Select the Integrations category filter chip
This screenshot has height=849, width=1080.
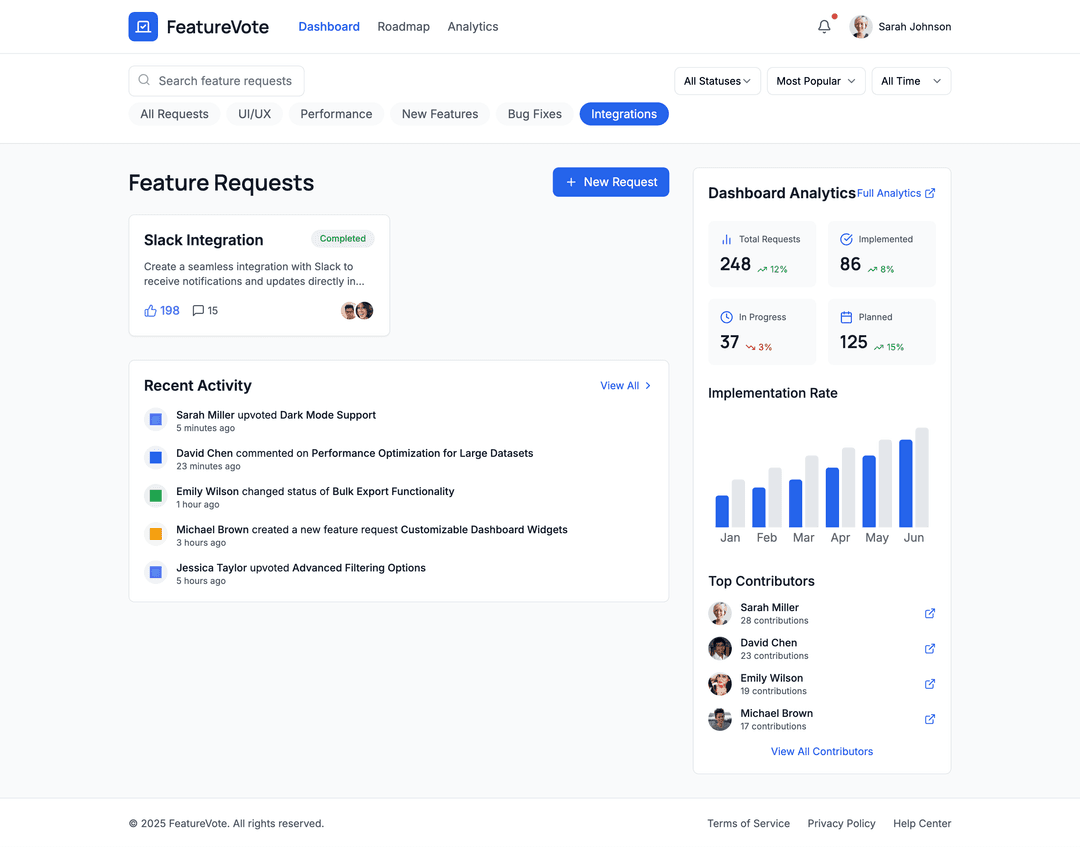623,114
